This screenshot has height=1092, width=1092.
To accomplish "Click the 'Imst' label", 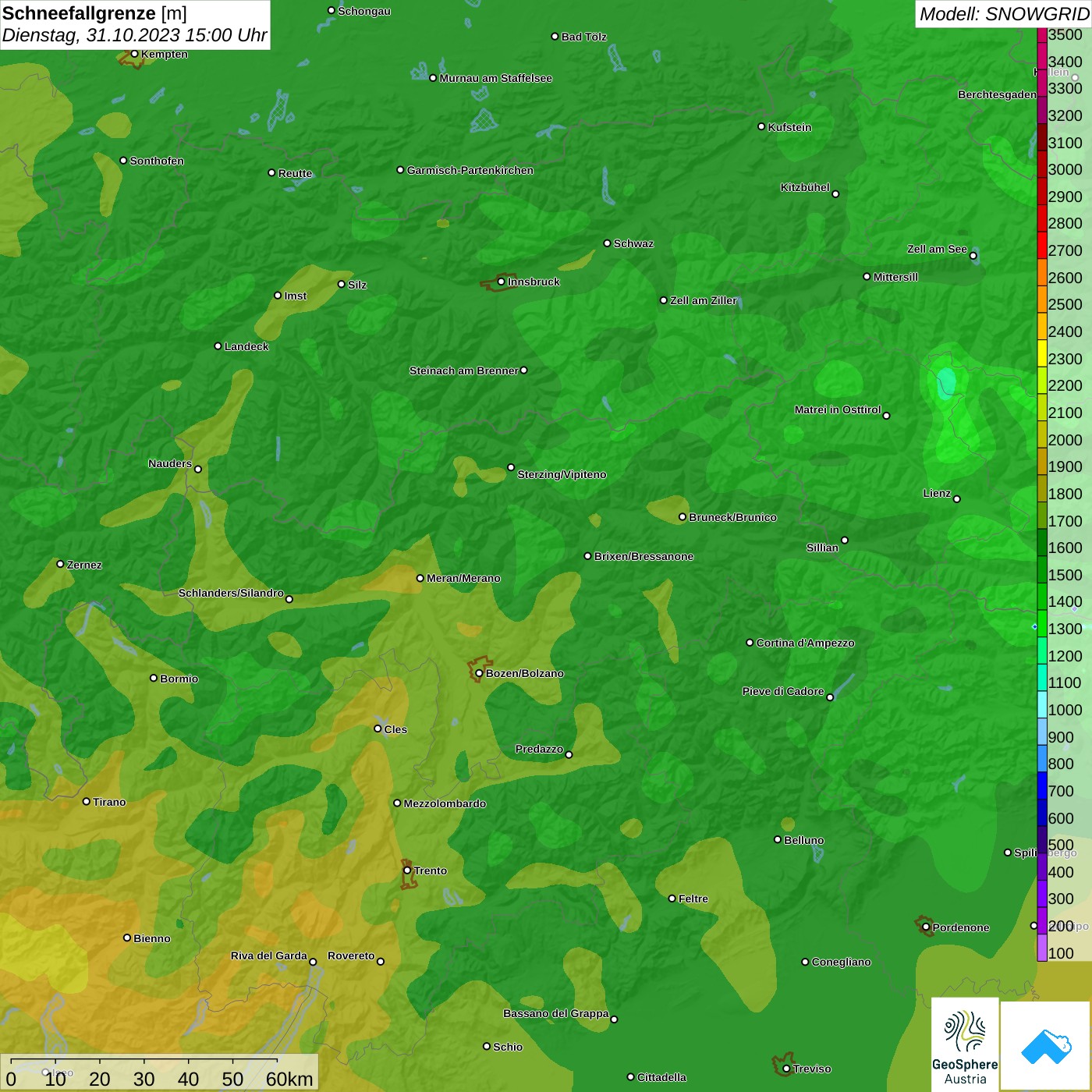I will (x=296, y=296).
